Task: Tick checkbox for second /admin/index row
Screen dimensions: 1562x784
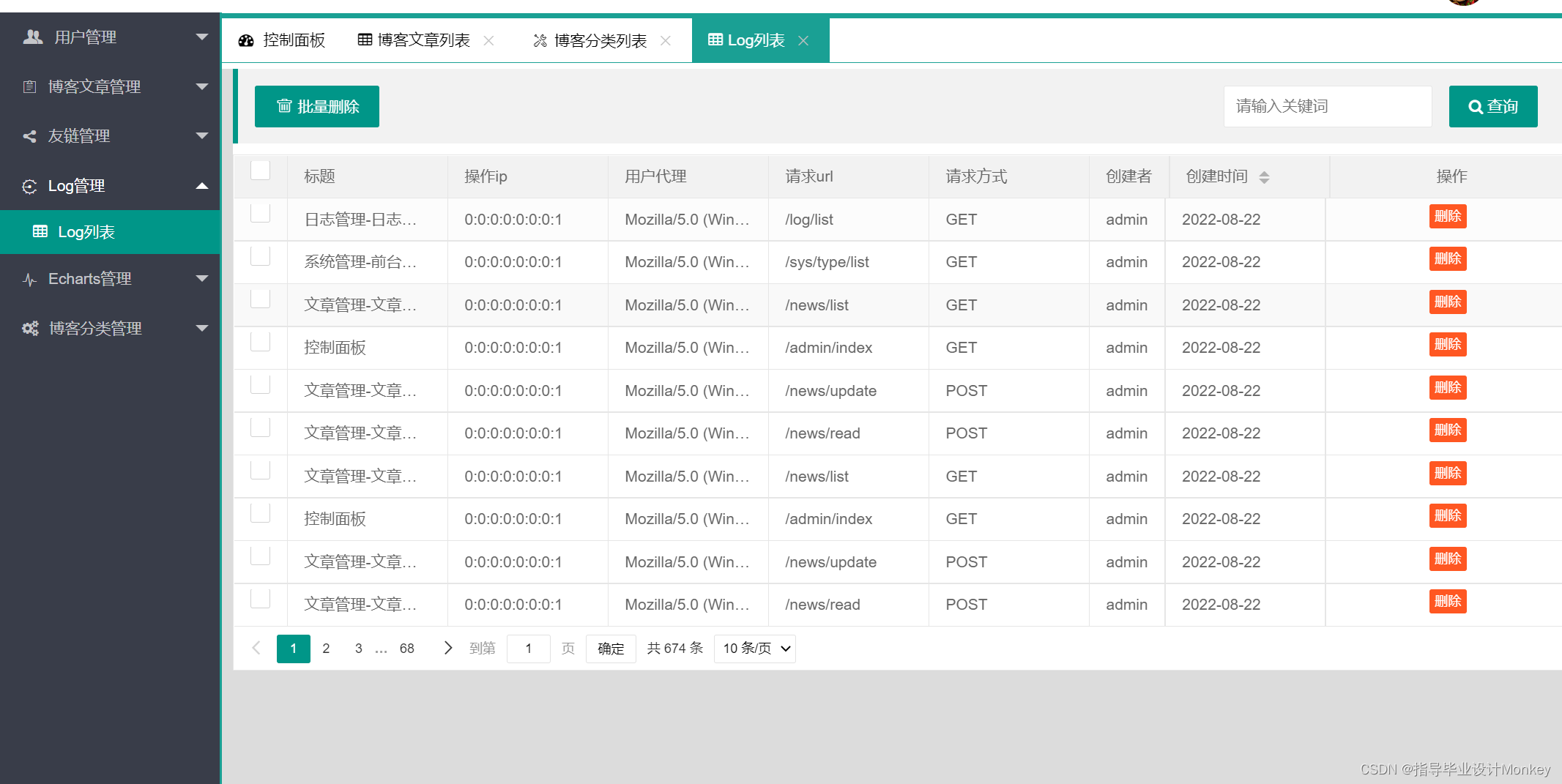Action: [x=261, y=512]
